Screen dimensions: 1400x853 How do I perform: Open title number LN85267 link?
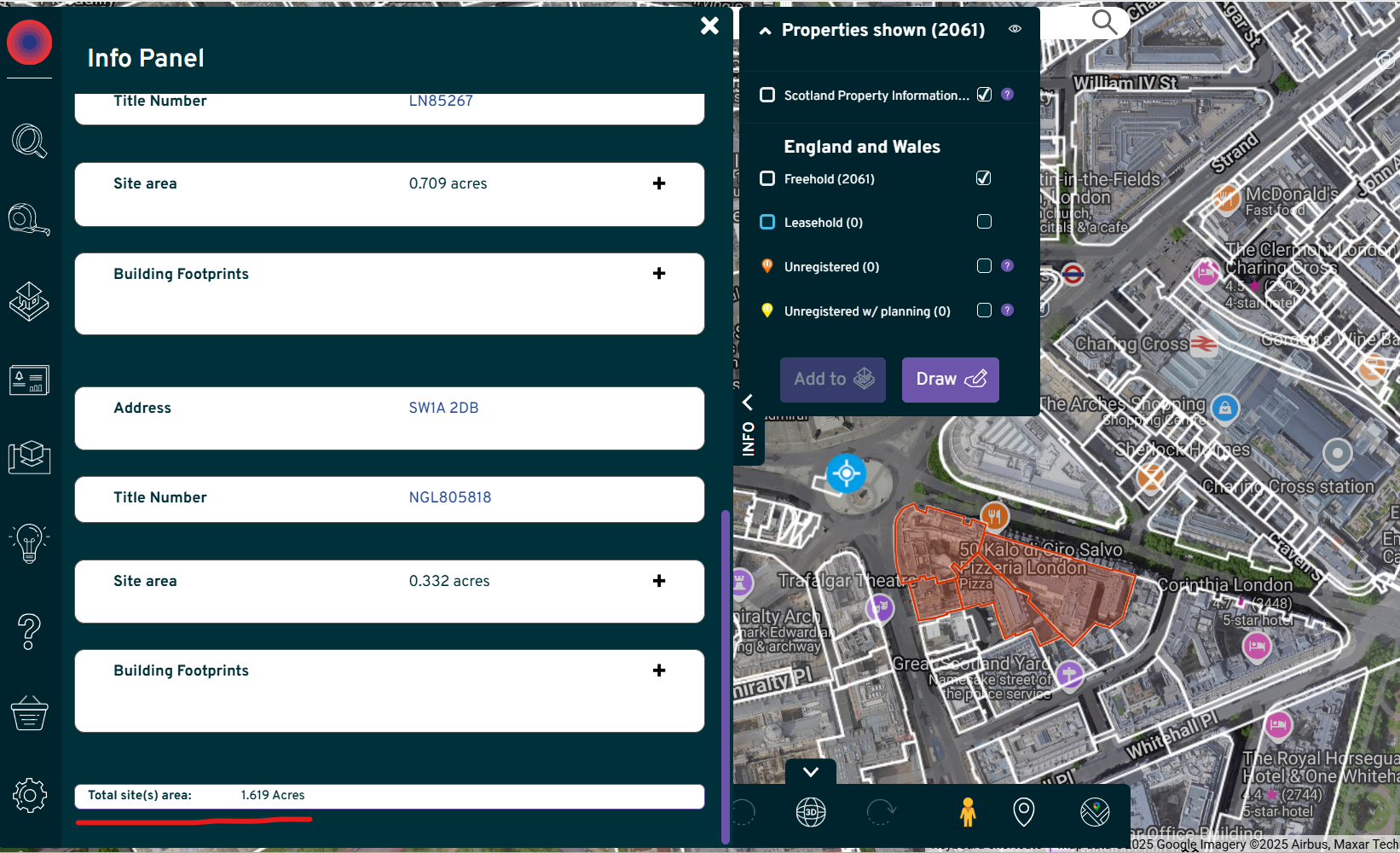click(x=441, y=101)
